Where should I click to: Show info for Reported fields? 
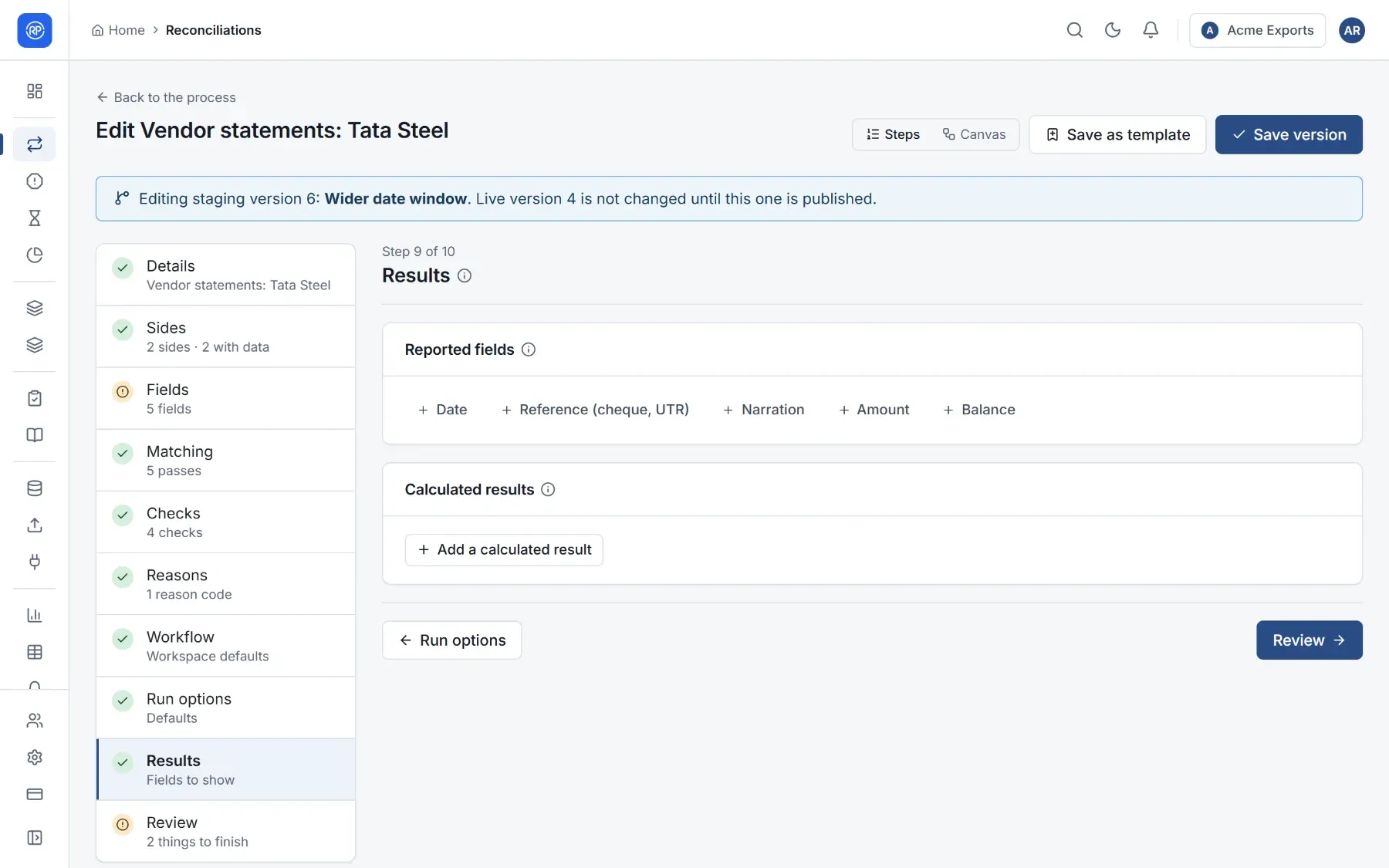pos(529,350)
